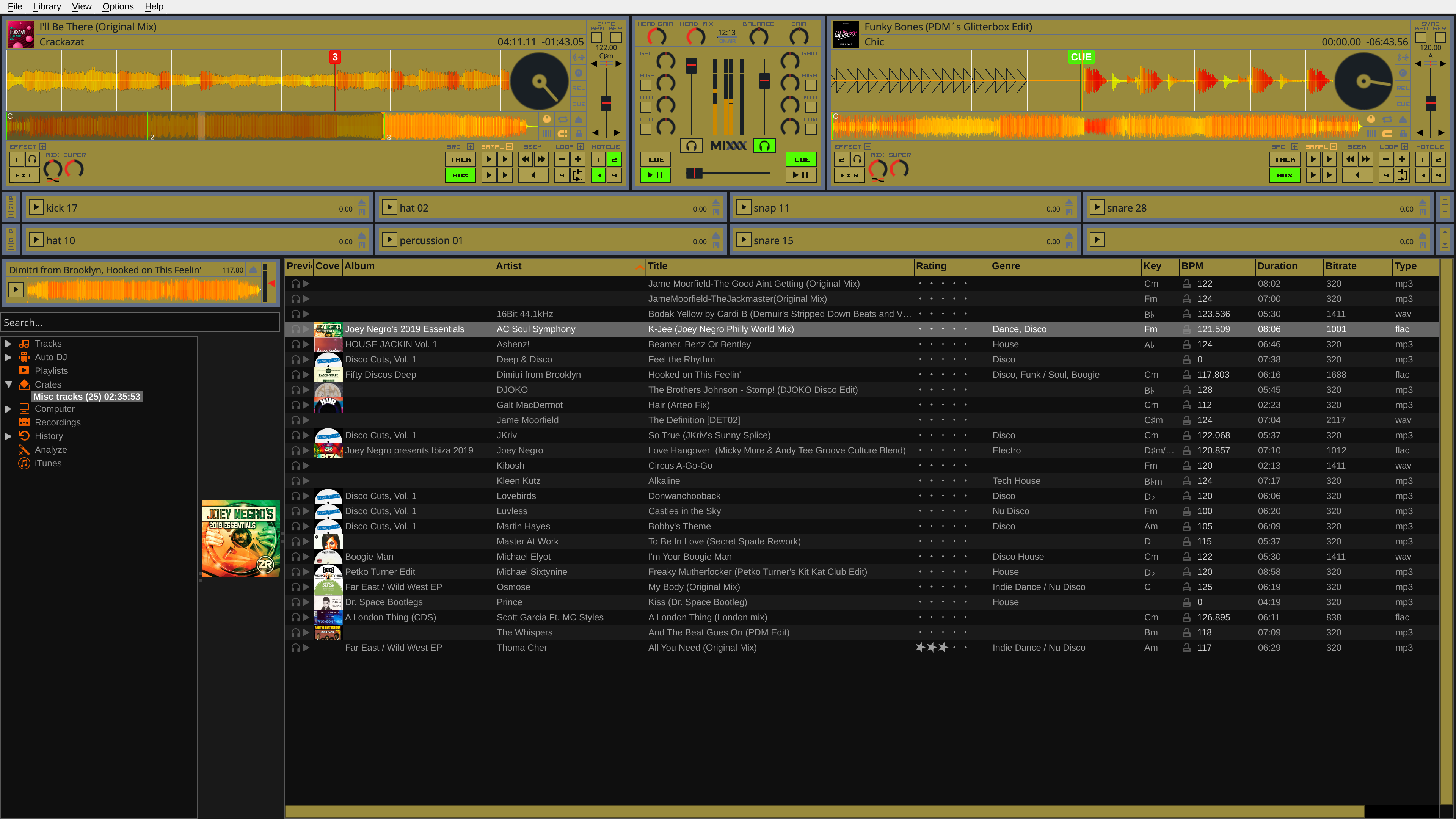Activate hotcue 2 on deck 1
This screenshot has height=819, width=1456.
(614, 159)
